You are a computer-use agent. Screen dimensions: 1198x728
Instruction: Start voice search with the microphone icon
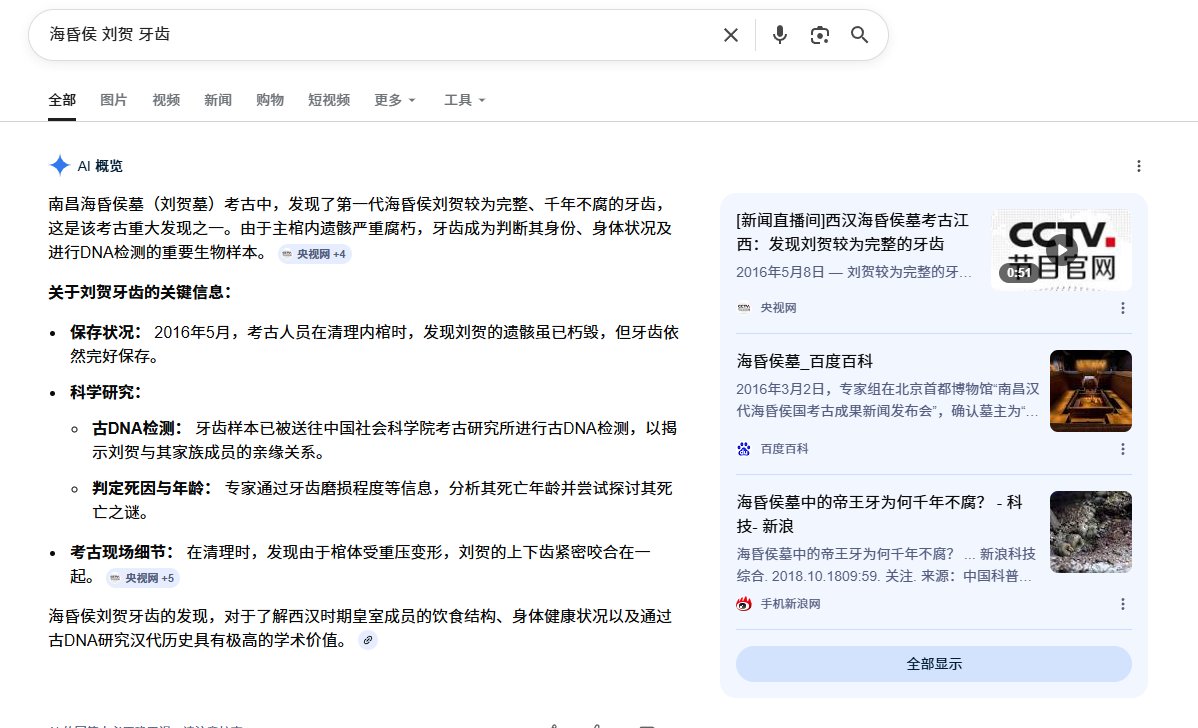tap(779, 35)
